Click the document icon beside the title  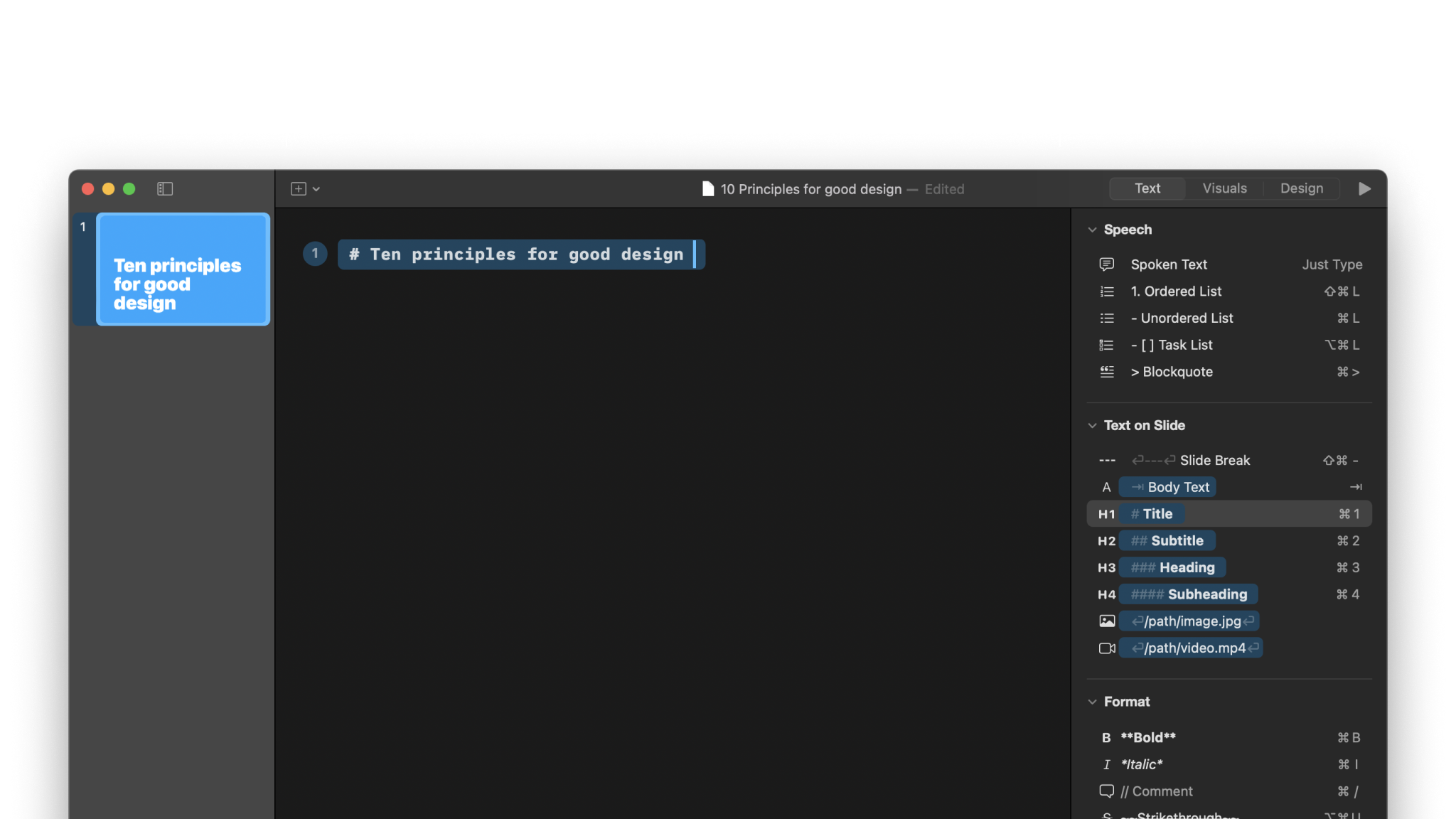708,188
